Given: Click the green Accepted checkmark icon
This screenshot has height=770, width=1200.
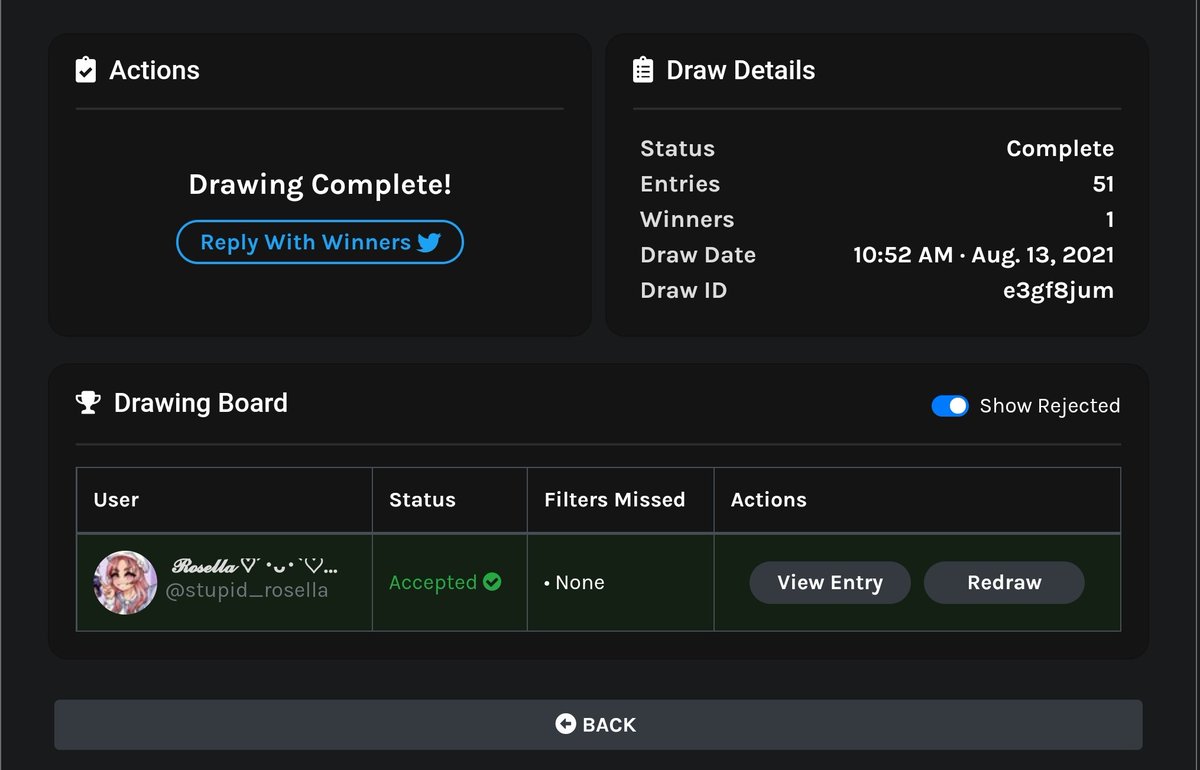Looking at the screenshot, I should [492, 582].
